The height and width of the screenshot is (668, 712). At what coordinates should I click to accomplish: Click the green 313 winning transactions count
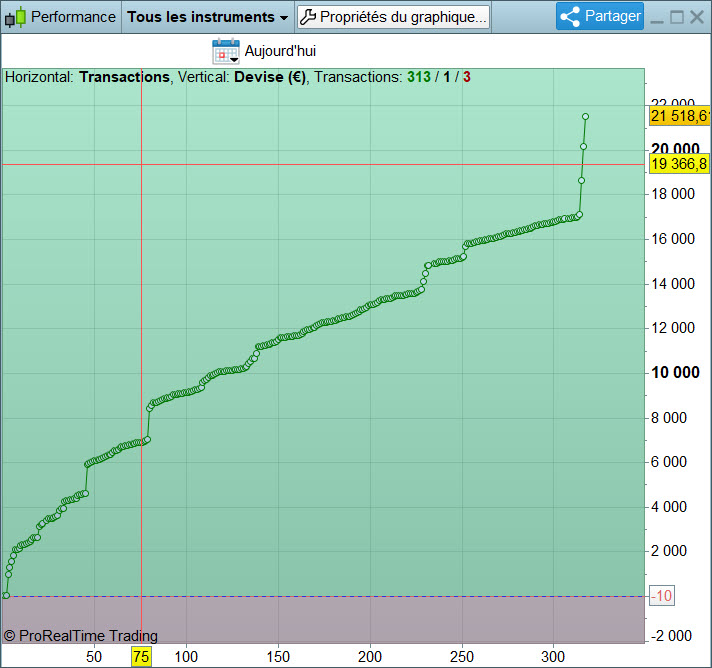coord(419,77)
